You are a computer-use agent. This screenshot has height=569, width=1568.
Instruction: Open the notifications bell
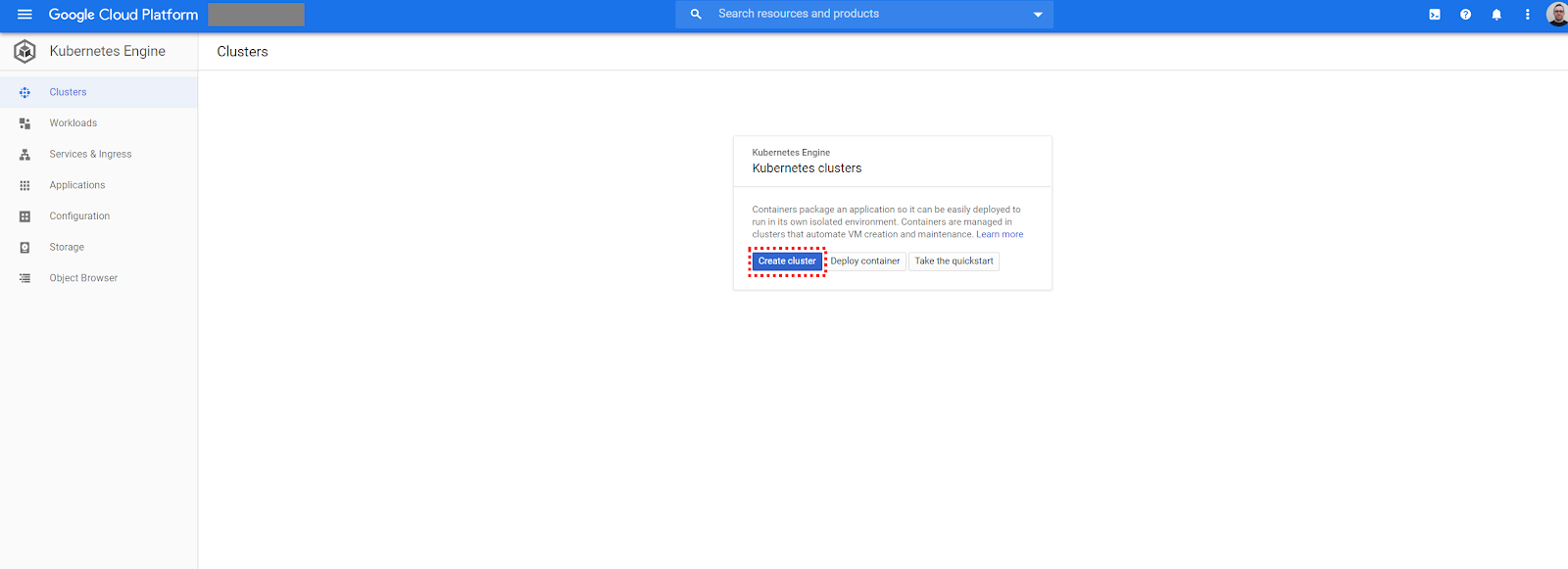1496,15
